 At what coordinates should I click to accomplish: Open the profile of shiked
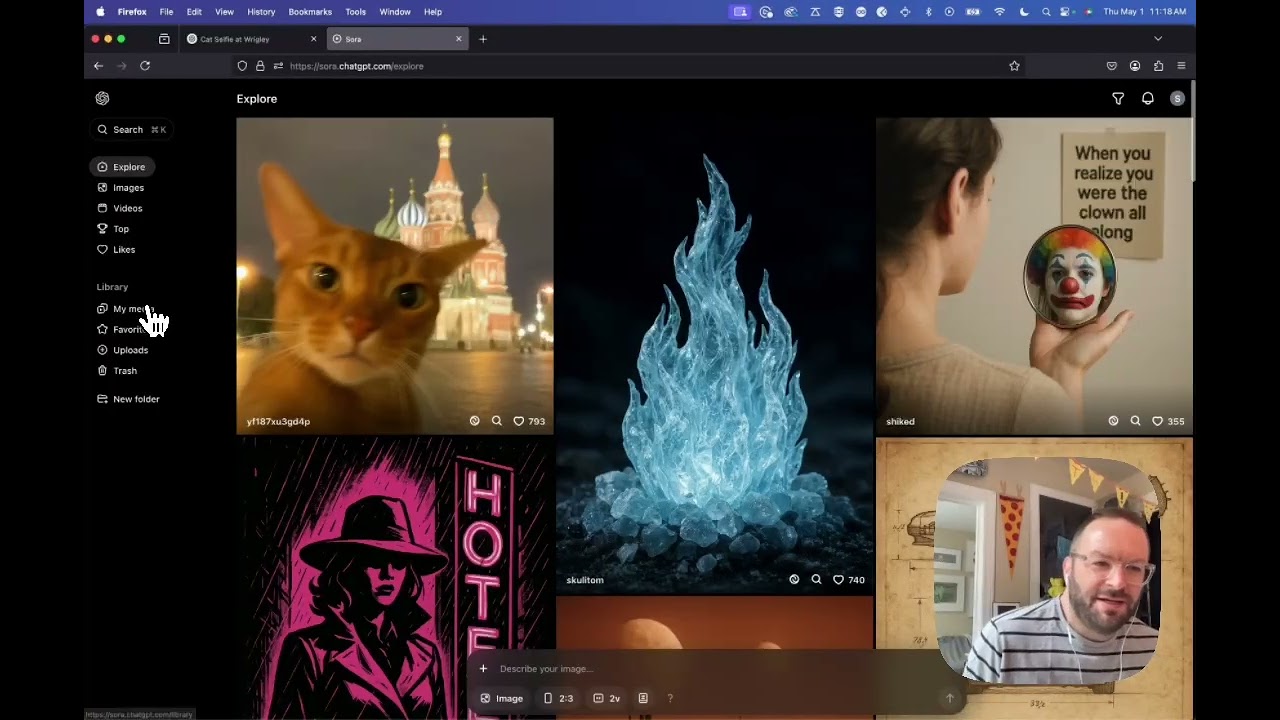(x=900, y=422)
